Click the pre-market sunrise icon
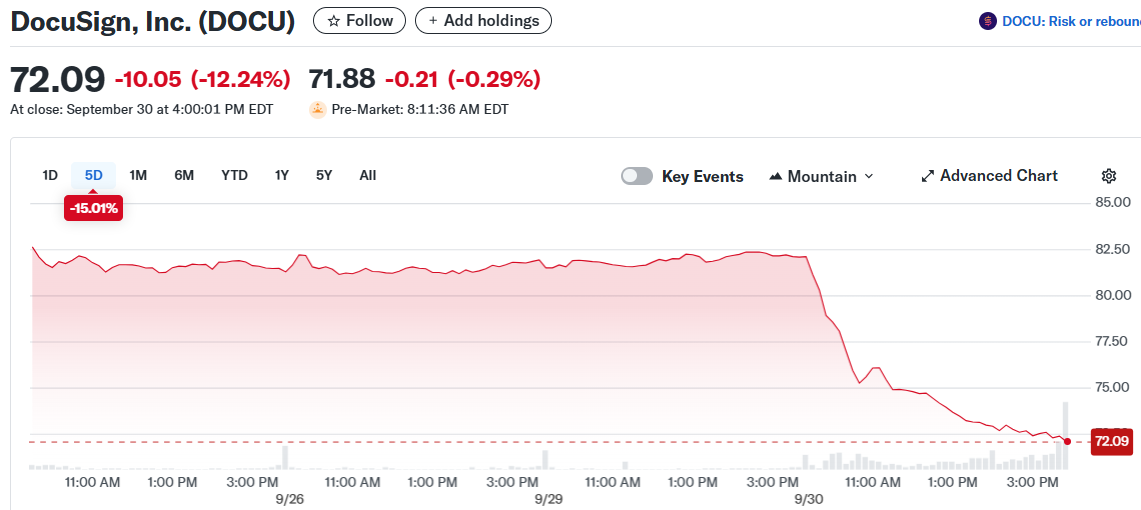The height and width of the screenshot is (510, 1141). pos(318,109)
